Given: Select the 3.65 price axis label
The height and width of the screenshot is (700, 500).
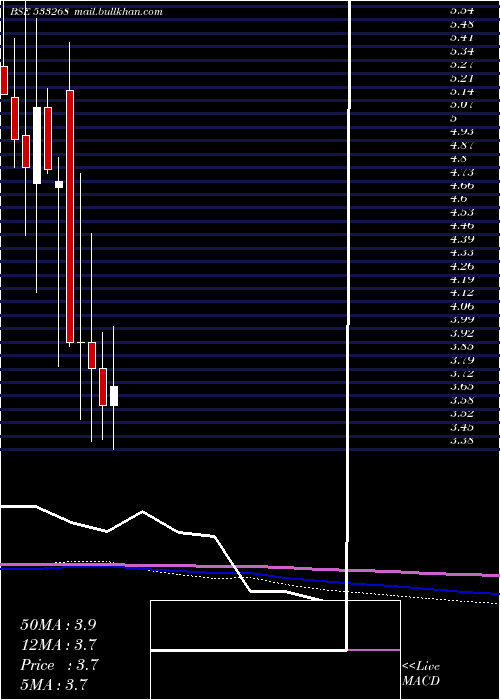Looking at the screenshot, I should 462,387.
